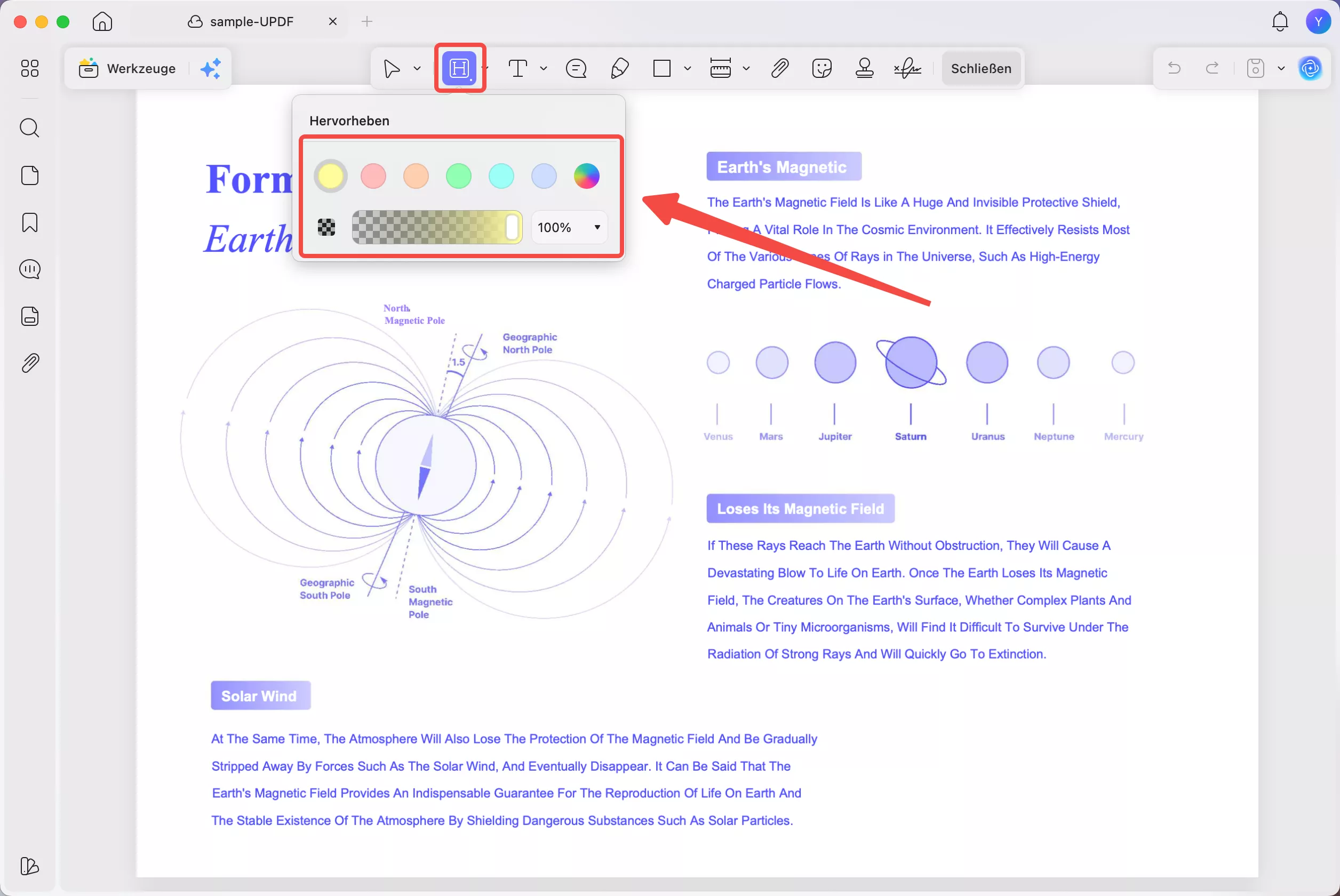
Task: Pick the pink highlight color
Action: coord(373,176)
